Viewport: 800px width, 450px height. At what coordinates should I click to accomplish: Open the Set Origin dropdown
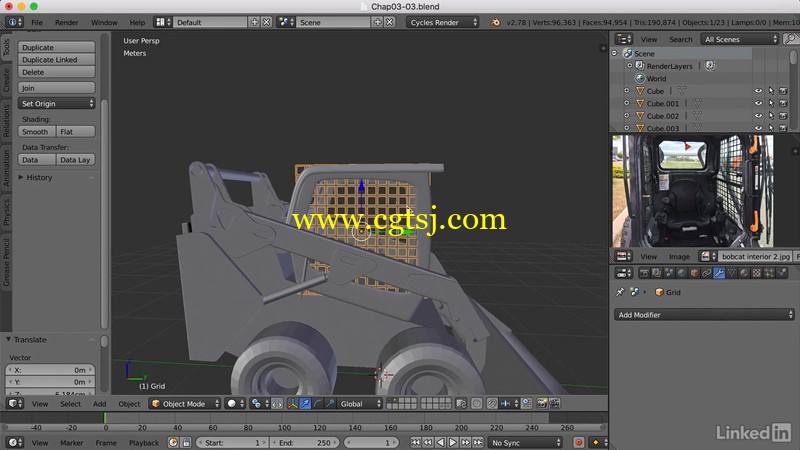point(56,104)
